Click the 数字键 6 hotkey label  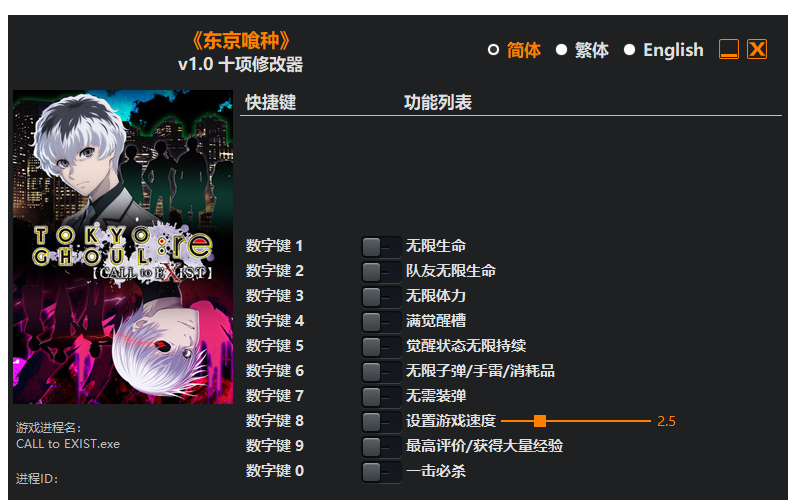click(274, 371)
